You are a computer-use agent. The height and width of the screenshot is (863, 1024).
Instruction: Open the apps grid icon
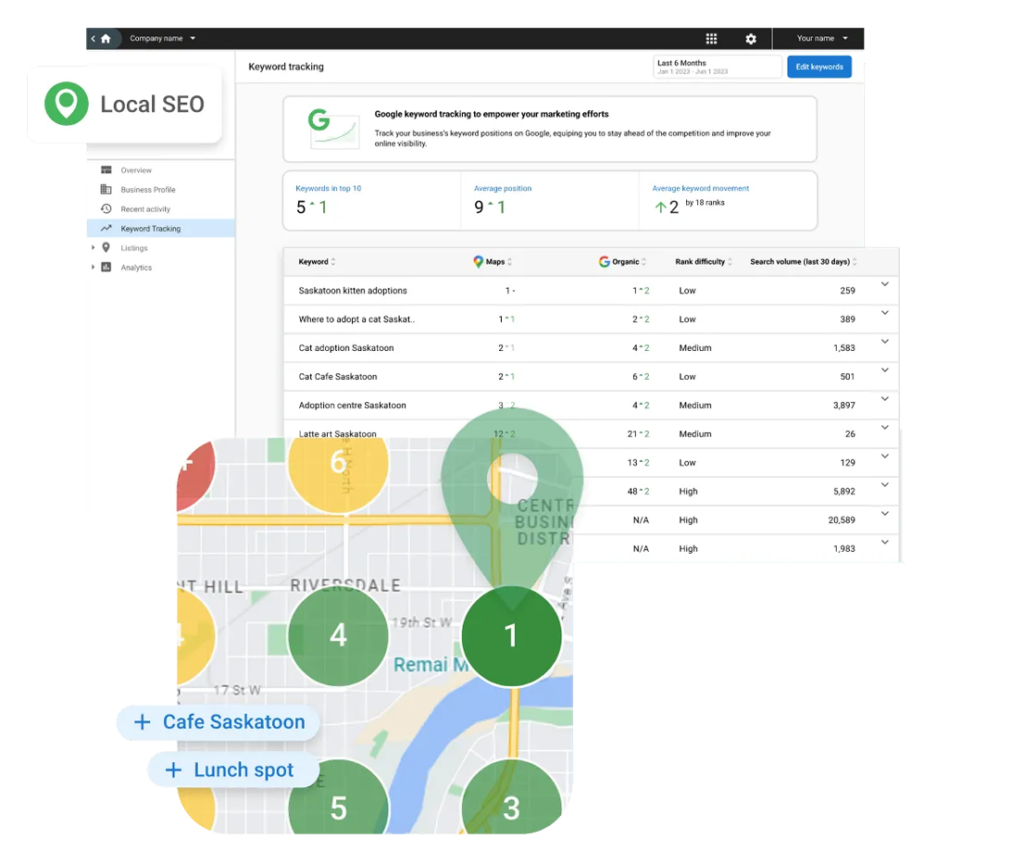tap(711, 39)
